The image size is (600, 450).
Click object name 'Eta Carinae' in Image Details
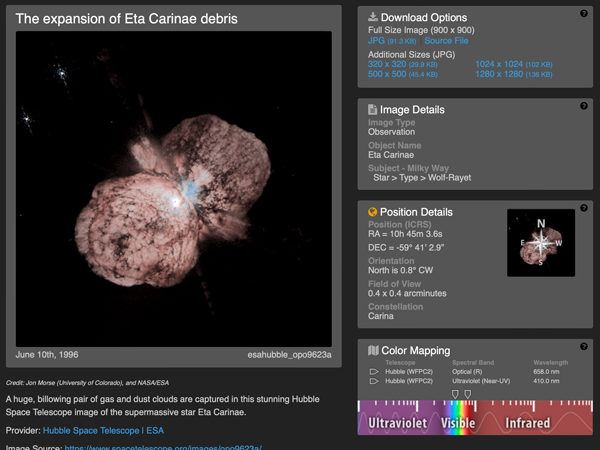391,155
